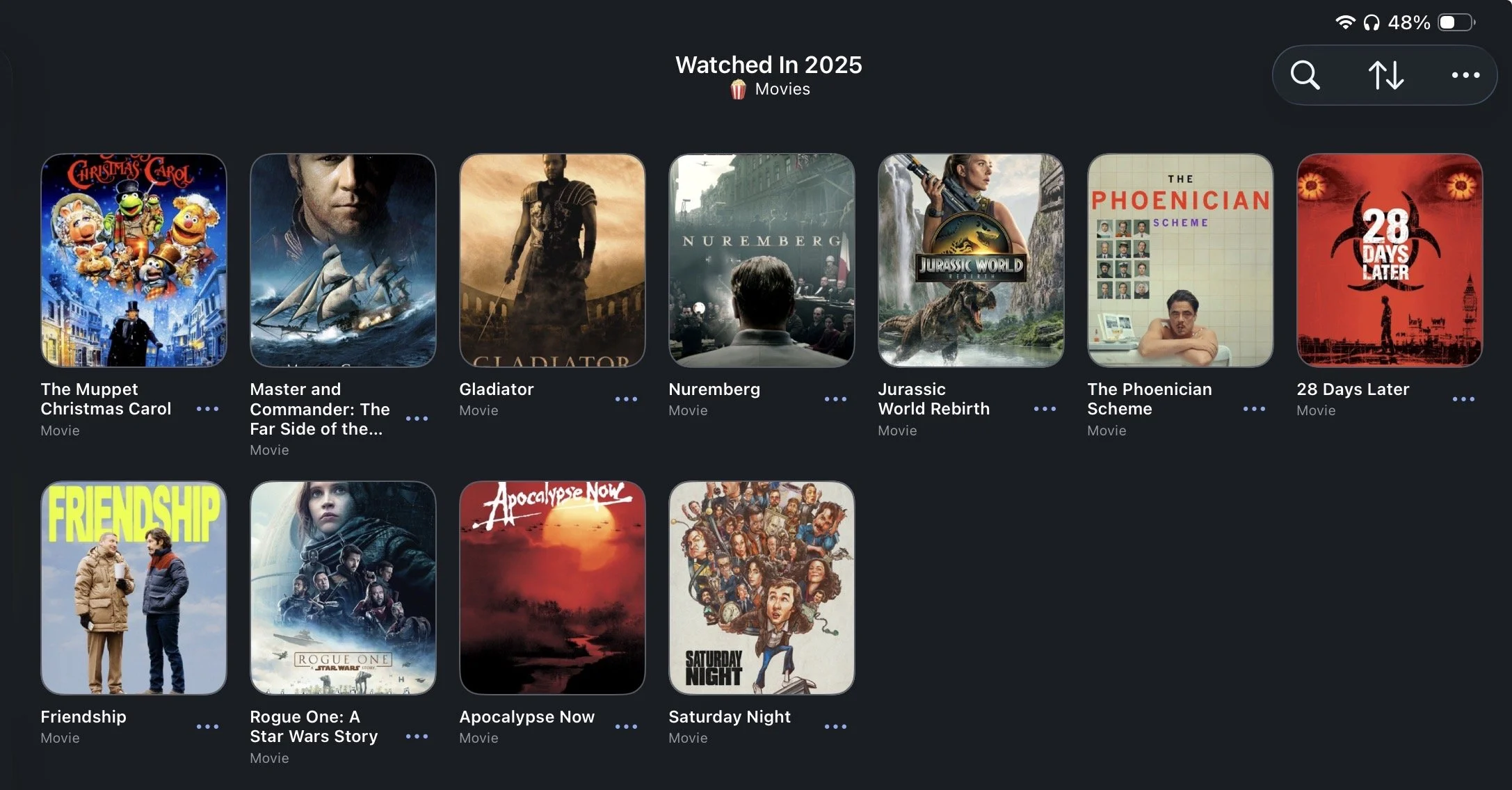Image resolution: width=1512 pixels, height=790 pixels.
Task: Tap the Watched In 2025 list title
Action: click(769, 65)
